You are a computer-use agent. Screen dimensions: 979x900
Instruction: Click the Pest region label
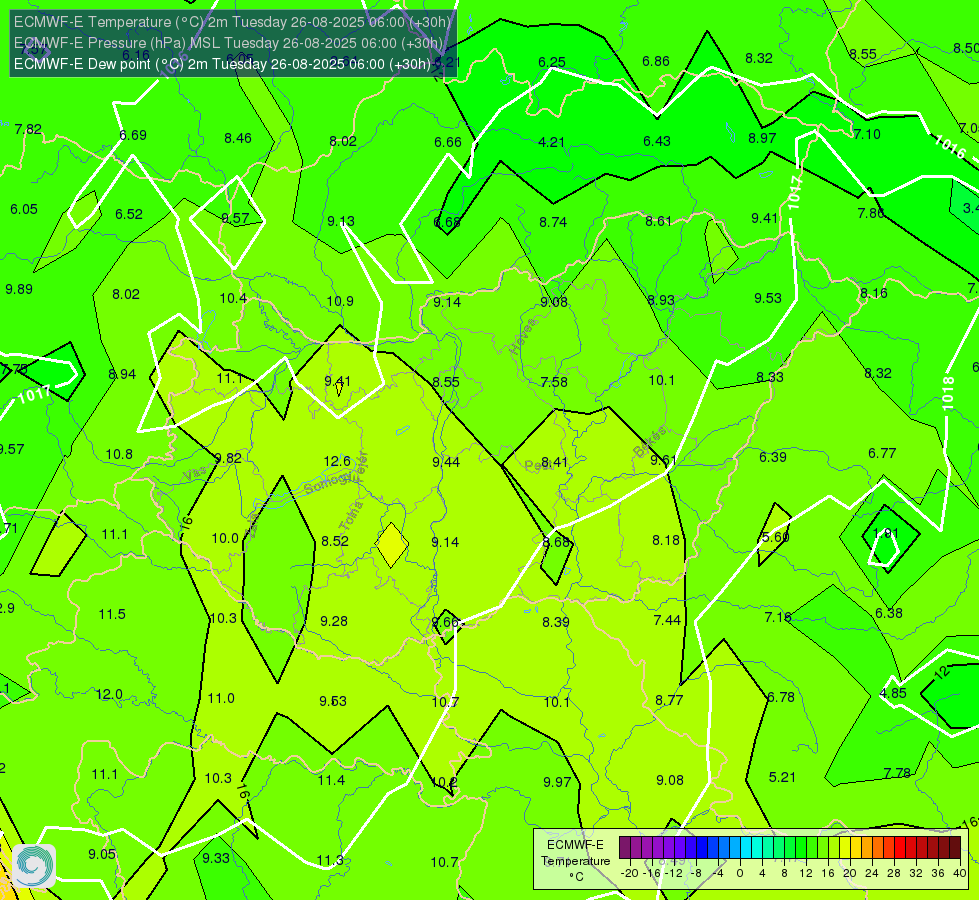pyautogui.click(x=538, y=465)
